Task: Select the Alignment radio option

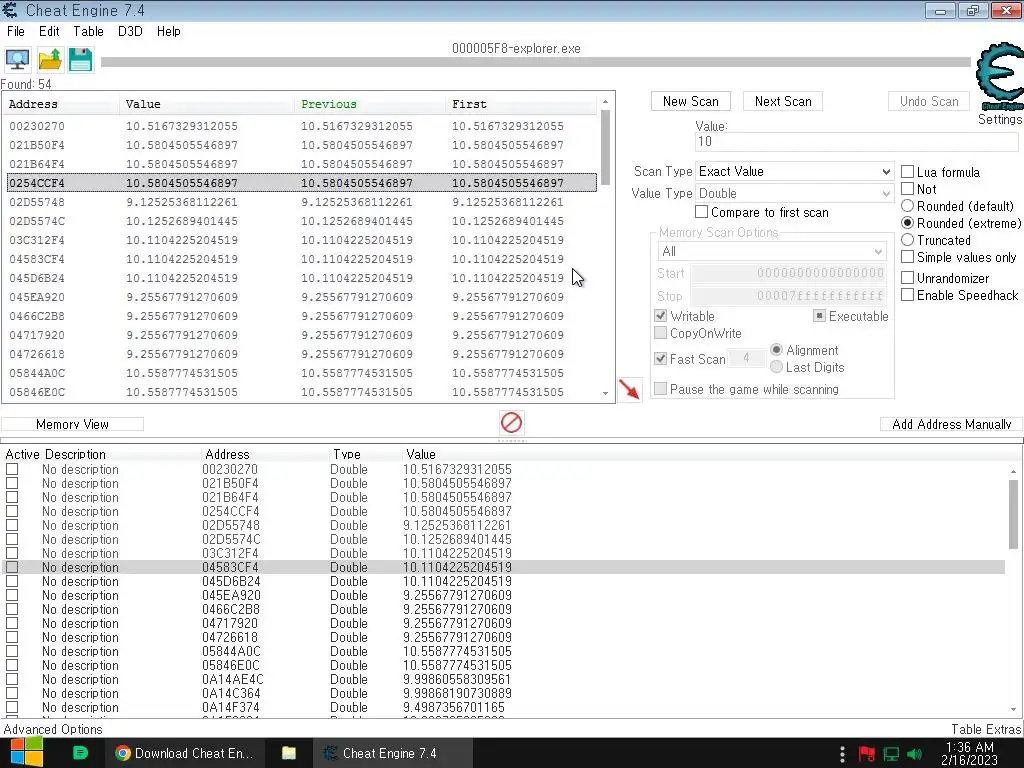Action: pyautogui.click(x=776, y=350)
